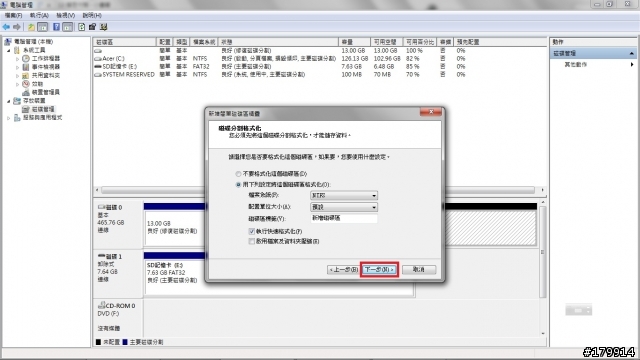Viewport: 640px width, 360px height.
Task: Click the unnamed 13.00 GB volume icon
Action: pos(98,51)
